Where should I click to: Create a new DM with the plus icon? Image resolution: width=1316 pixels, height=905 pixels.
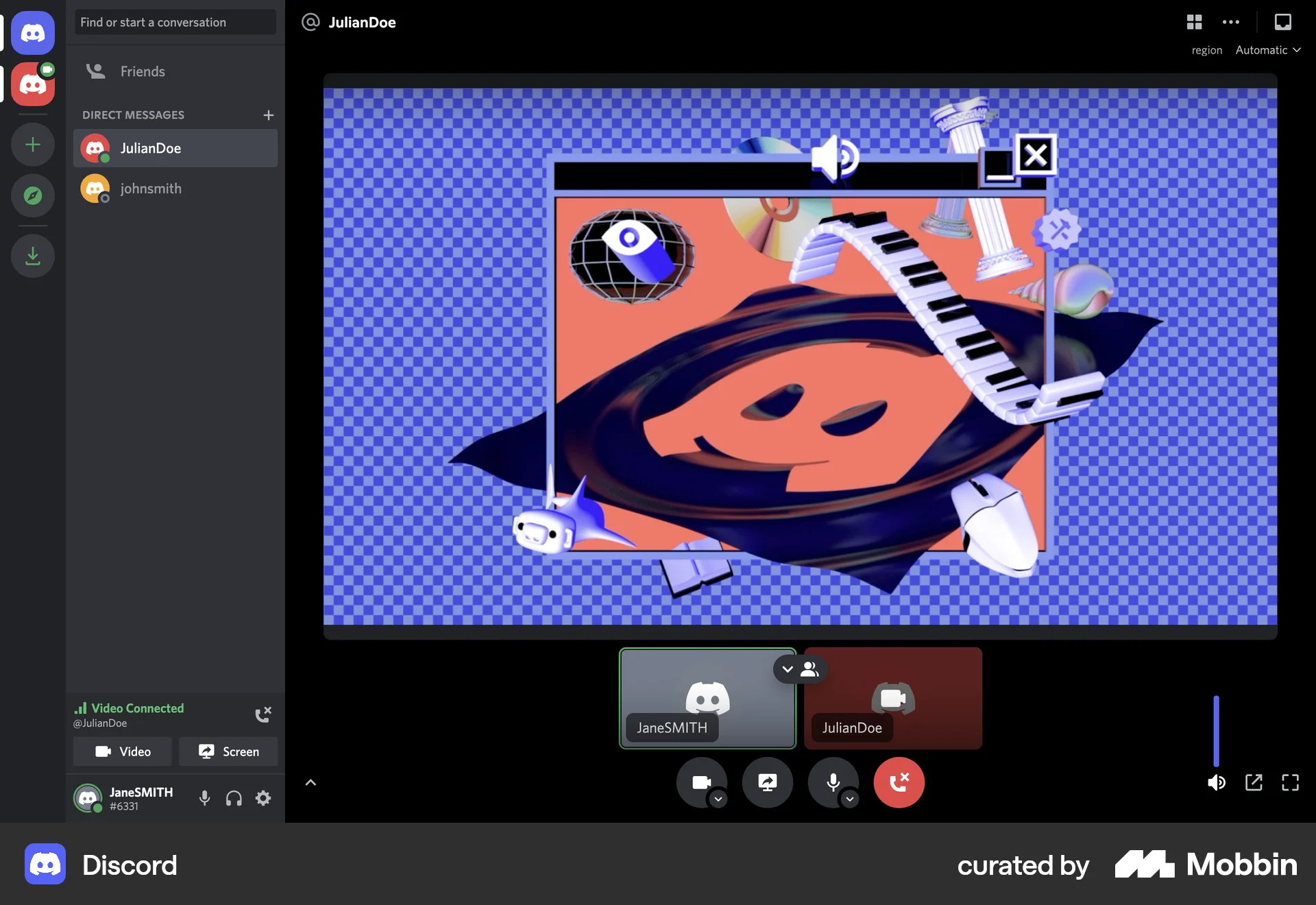click(268, 114)
